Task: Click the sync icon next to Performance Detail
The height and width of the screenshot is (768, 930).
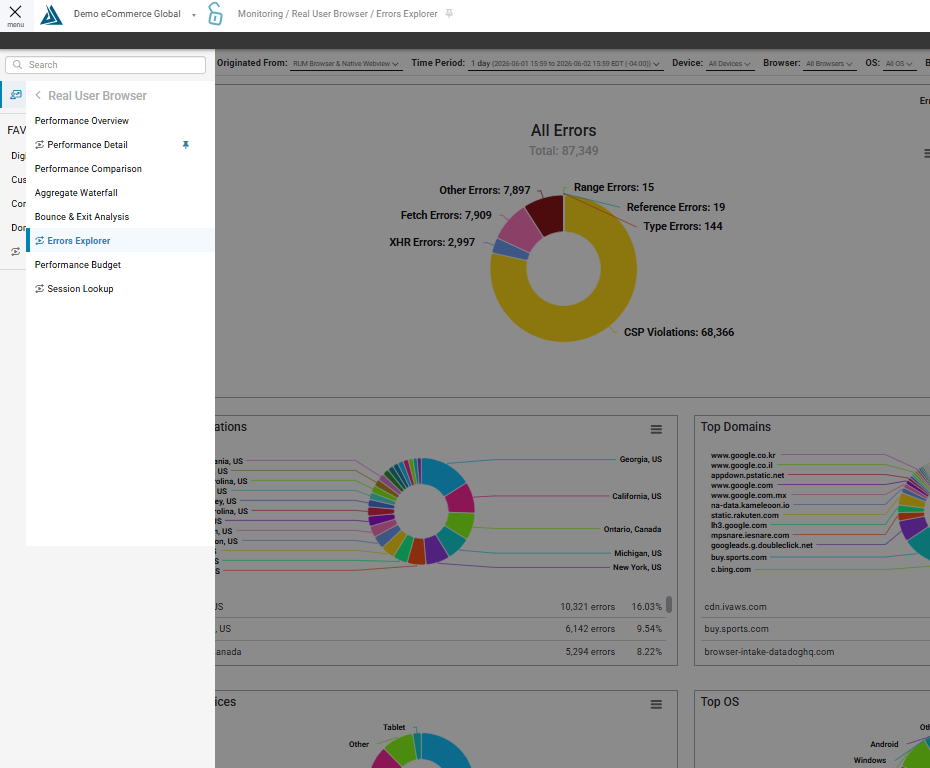Action: [x=39, y=145]
